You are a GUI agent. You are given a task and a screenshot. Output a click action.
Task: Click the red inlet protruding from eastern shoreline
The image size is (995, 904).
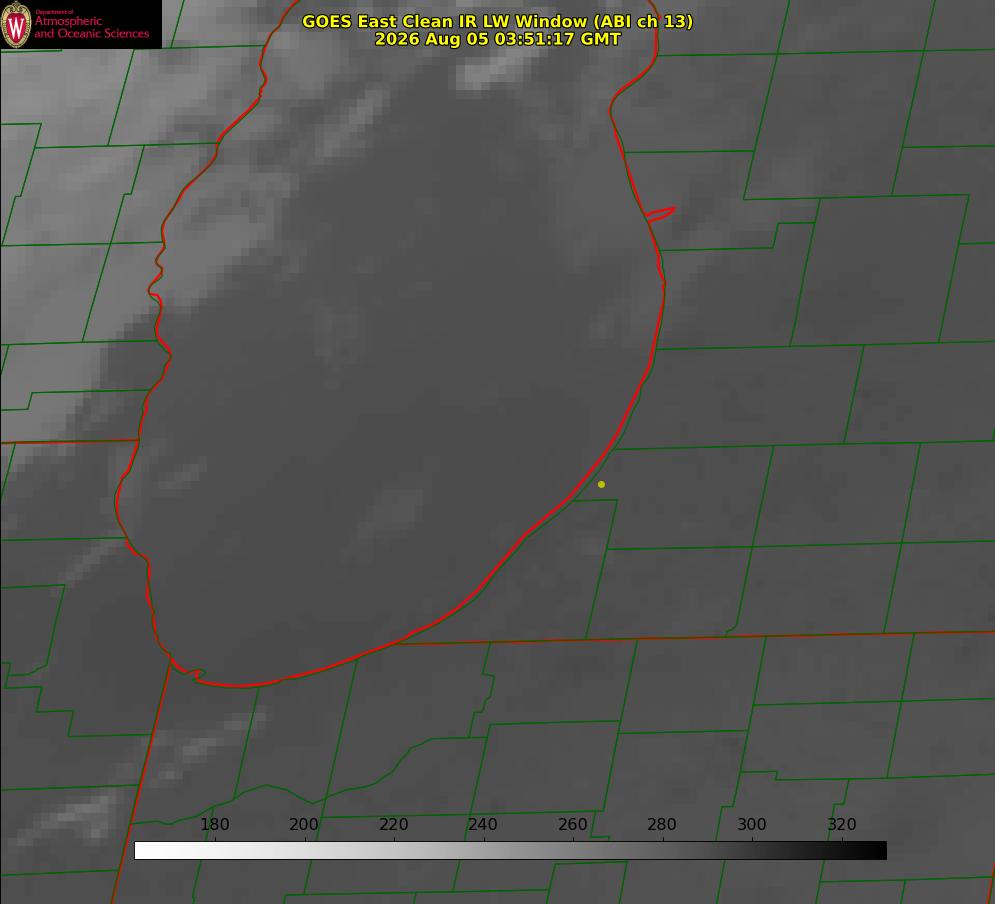[x=660, y=214]
